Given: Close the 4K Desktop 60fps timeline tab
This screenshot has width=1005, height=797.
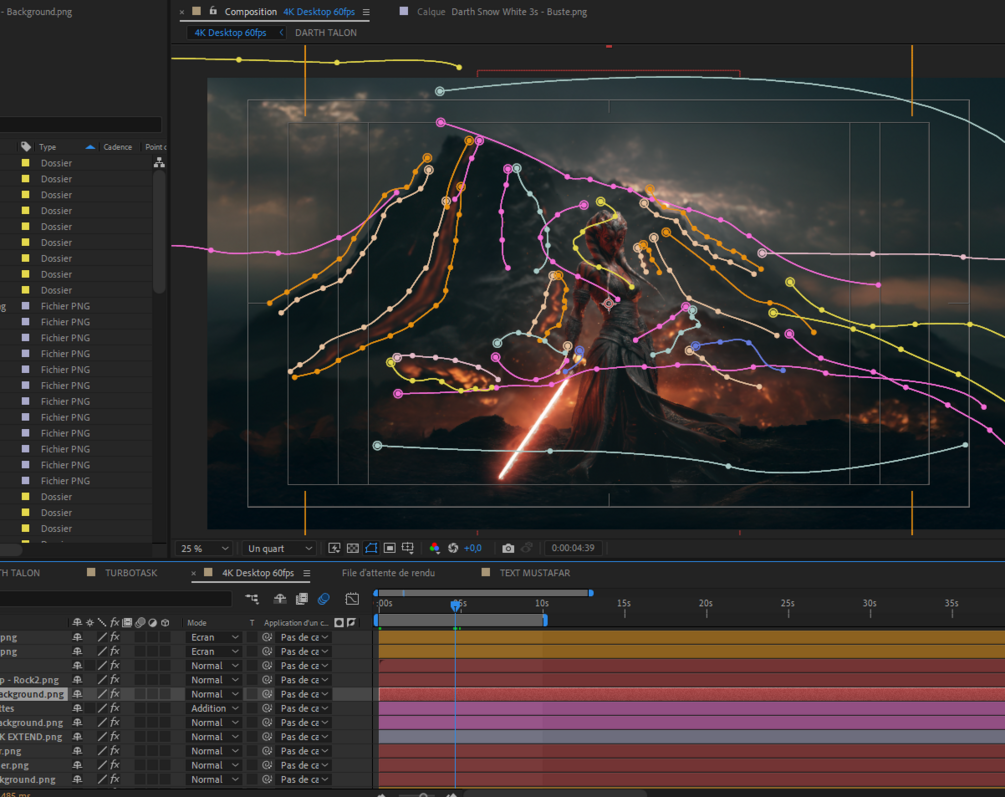Looking at the screenshot, I should coord(194,573).
